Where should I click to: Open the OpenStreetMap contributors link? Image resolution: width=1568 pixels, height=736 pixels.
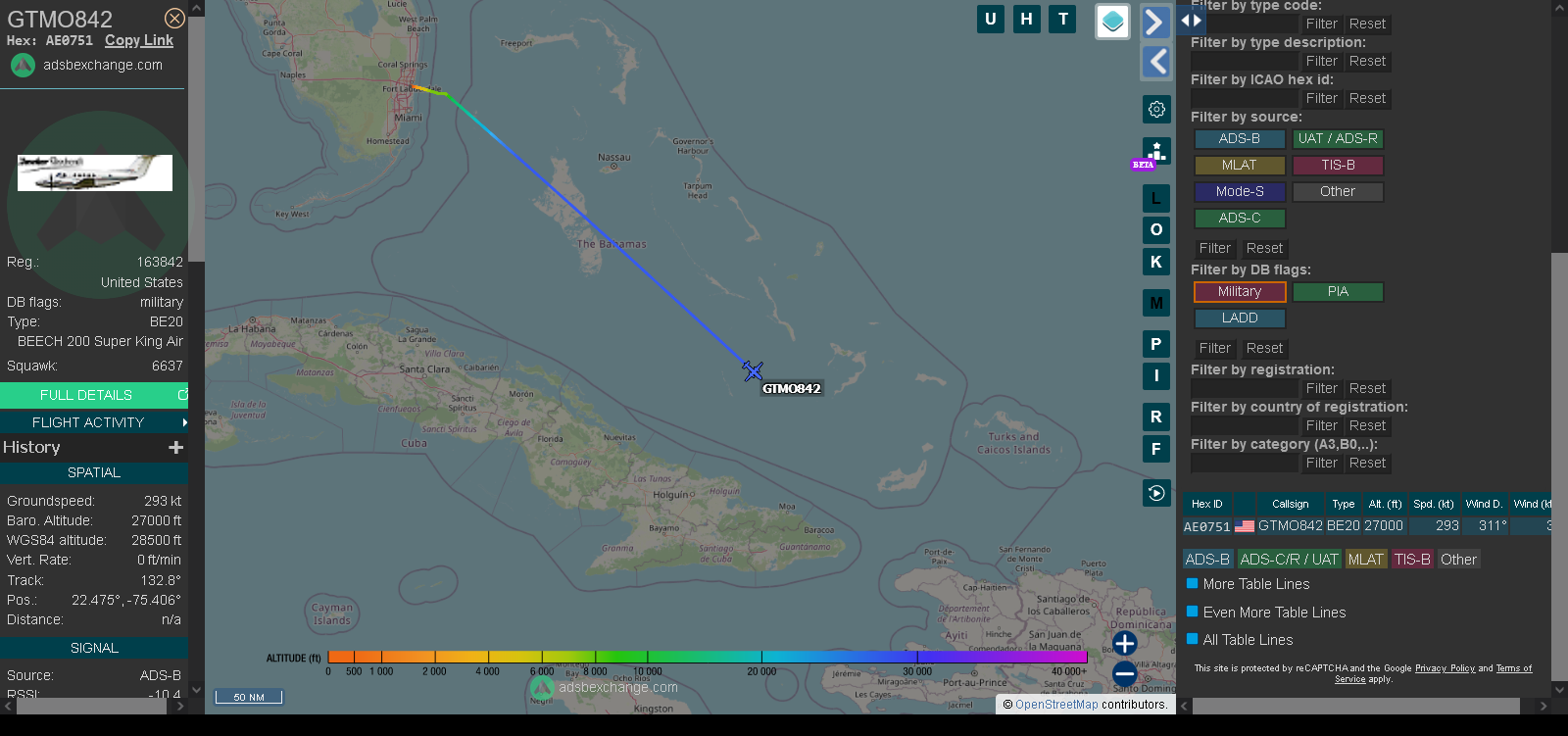point(1056,704)
